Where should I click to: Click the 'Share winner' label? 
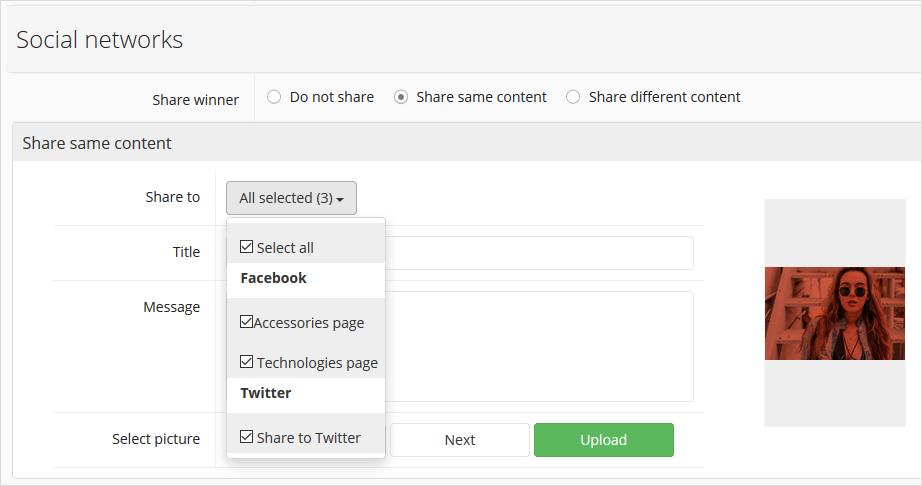coord(196,100)
